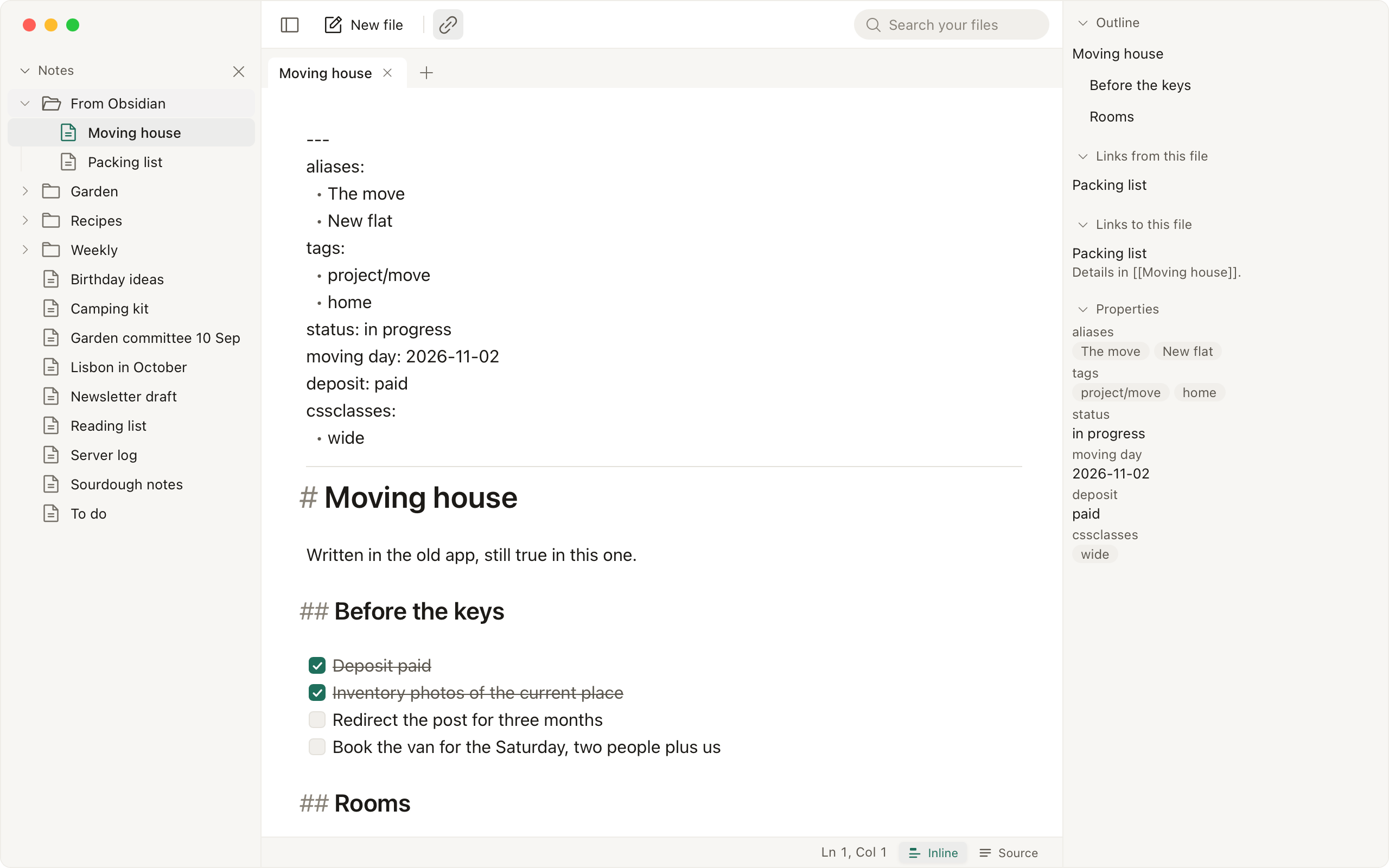Click the Weekly folder icon

pyautogui.click(x=51, y=250)
